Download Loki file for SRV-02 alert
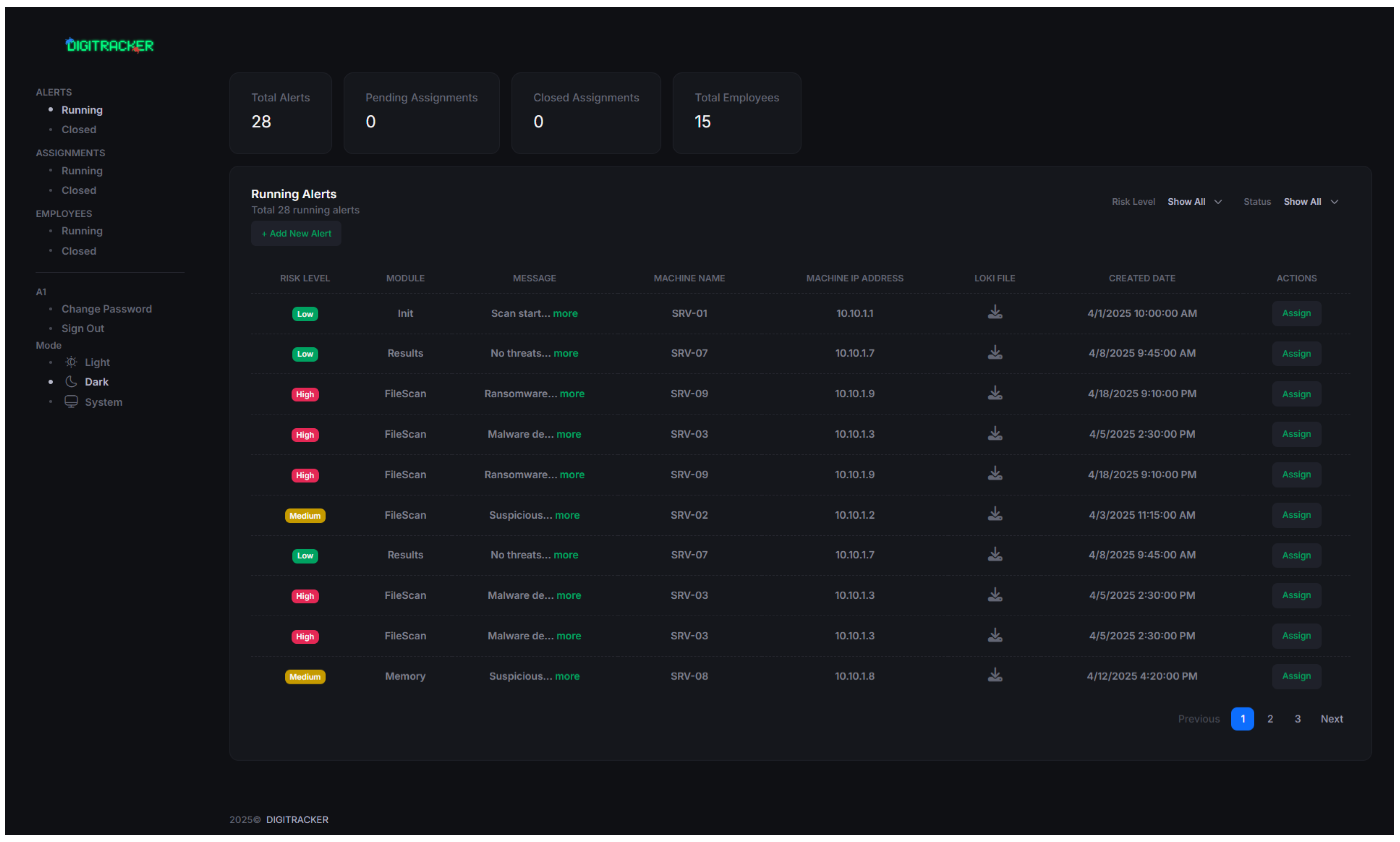Screen dimensions: 1400x842 click(994, 514)
